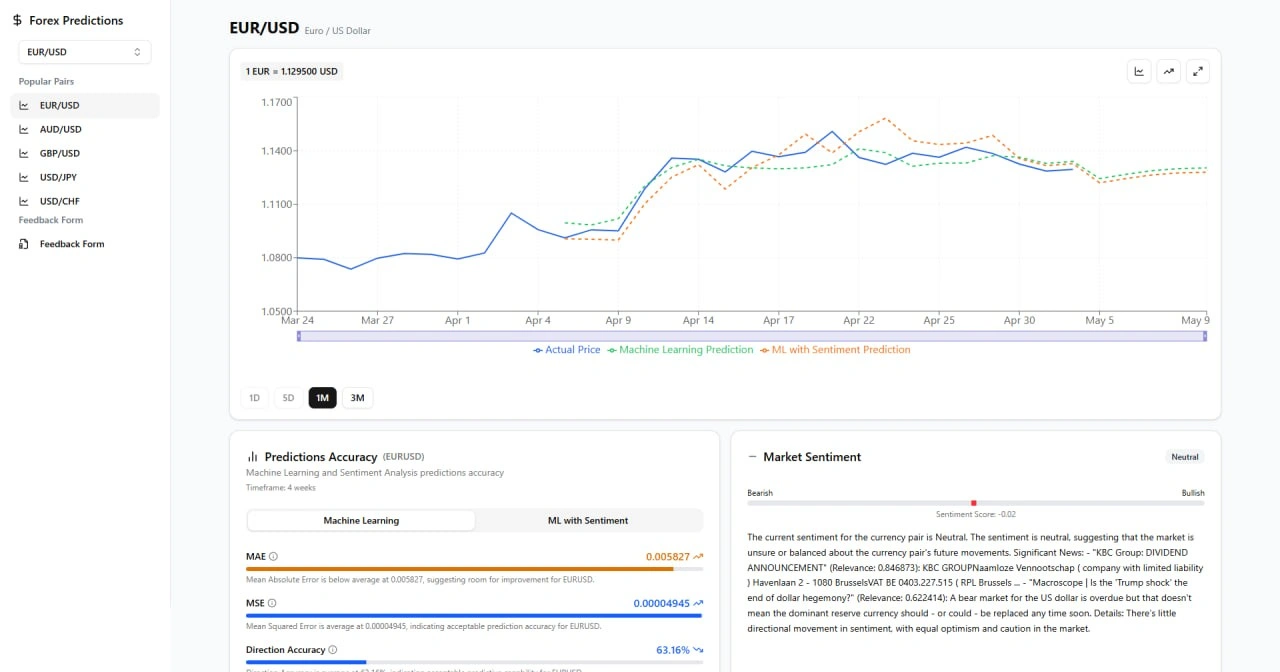This screenshot has height=672, width=1280.
Task: Click the chart range brush below the graph
Action: click(x=750, y=336)
